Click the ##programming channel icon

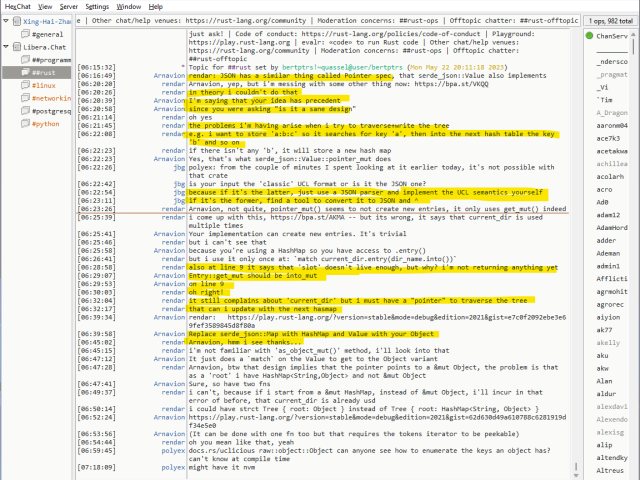coord(25,60)
